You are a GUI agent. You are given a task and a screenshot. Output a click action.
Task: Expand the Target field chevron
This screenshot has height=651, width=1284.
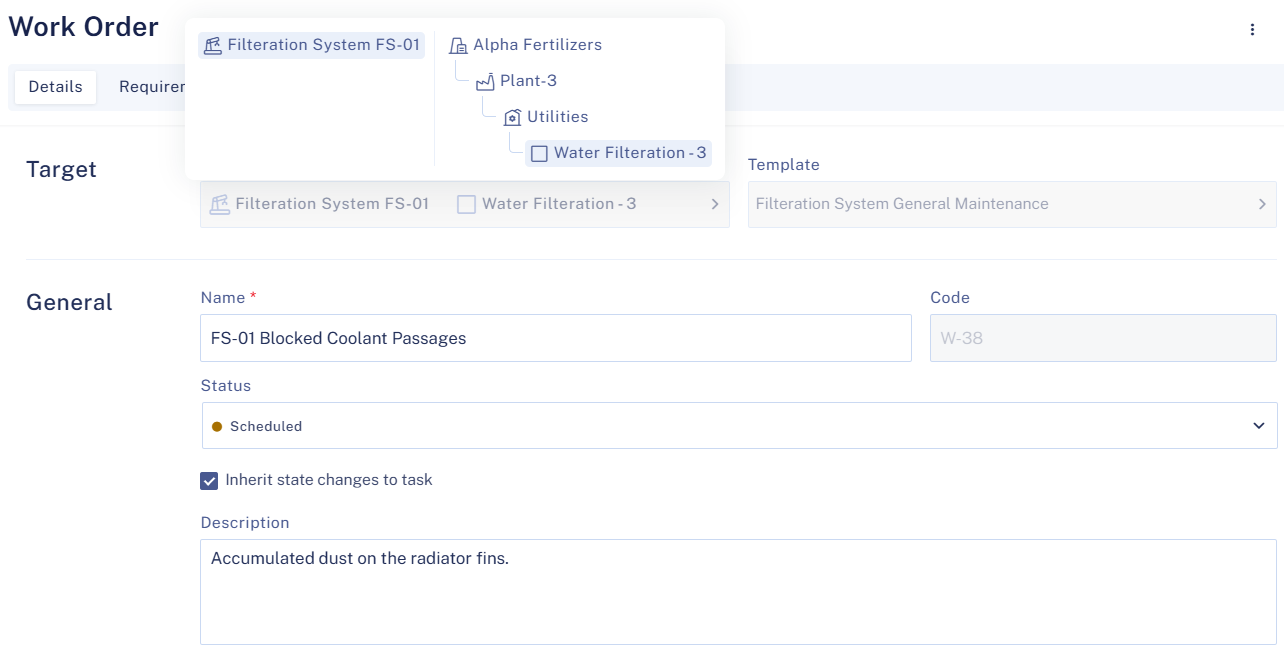(x=715, y=204)
